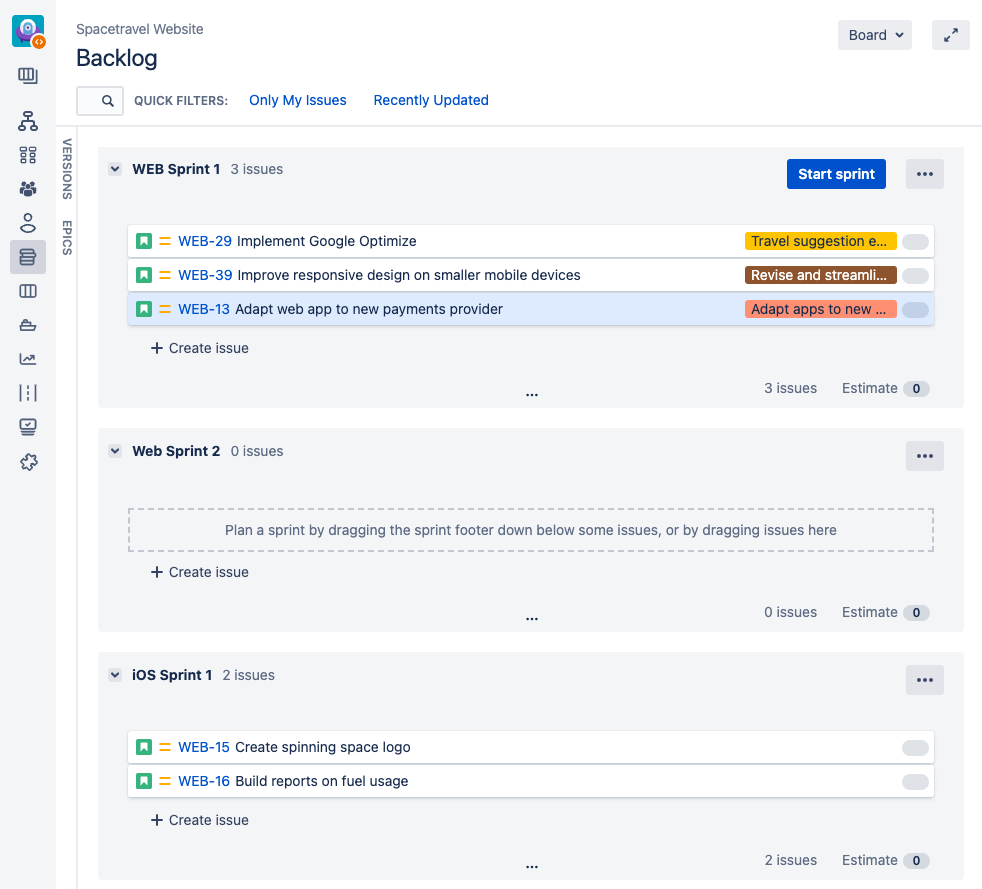Create issue in iOS Sprint 1
This screenshot has width=982, height=889.
(200, 820)
